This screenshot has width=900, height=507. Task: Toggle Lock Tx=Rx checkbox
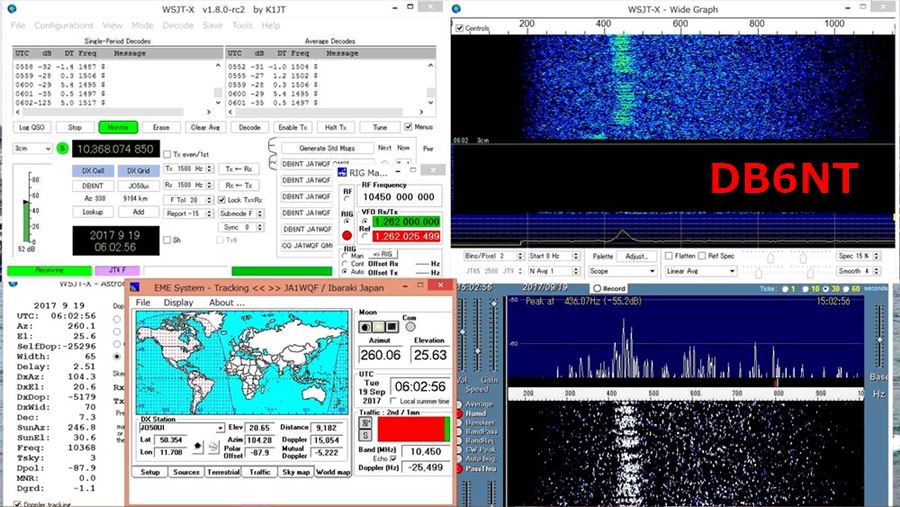[x=222, y=200]
